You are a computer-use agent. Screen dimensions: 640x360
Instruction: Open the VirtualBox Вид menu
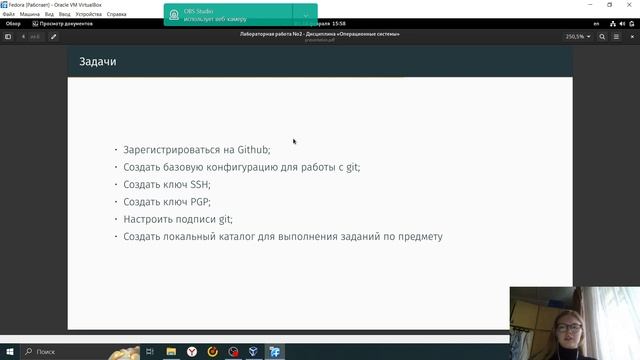[x=49, y=14]
